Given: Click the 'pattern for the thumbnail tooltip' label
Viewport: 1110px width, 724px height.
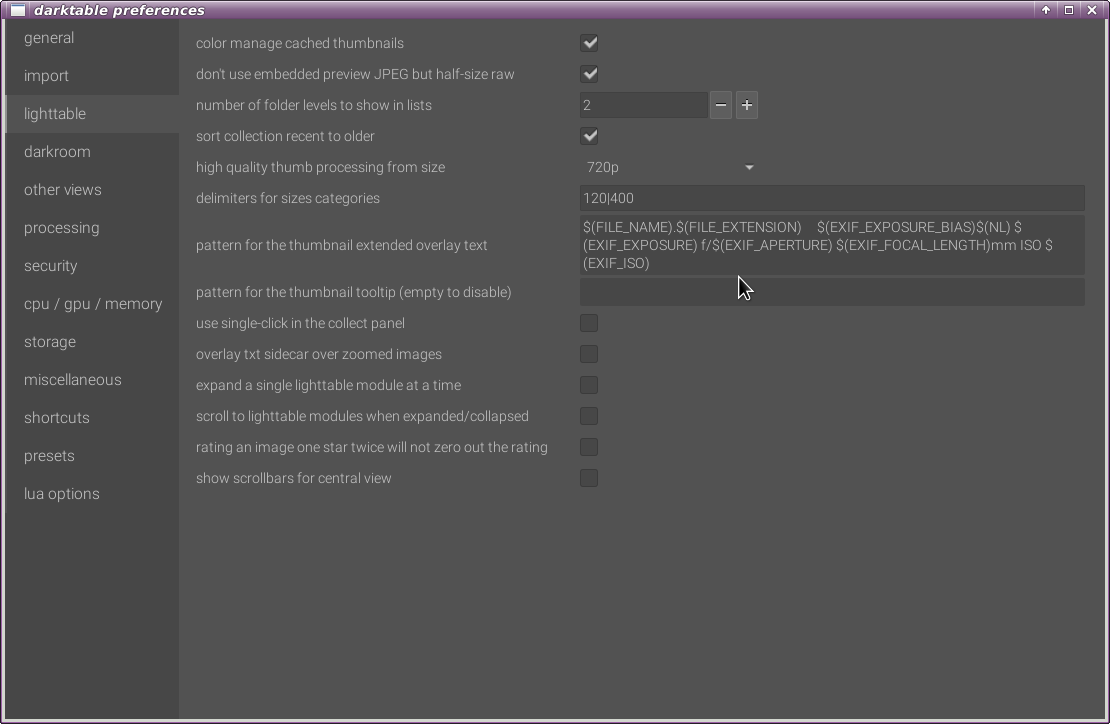Looking at the screenshot, I should (x=353, y=292).
